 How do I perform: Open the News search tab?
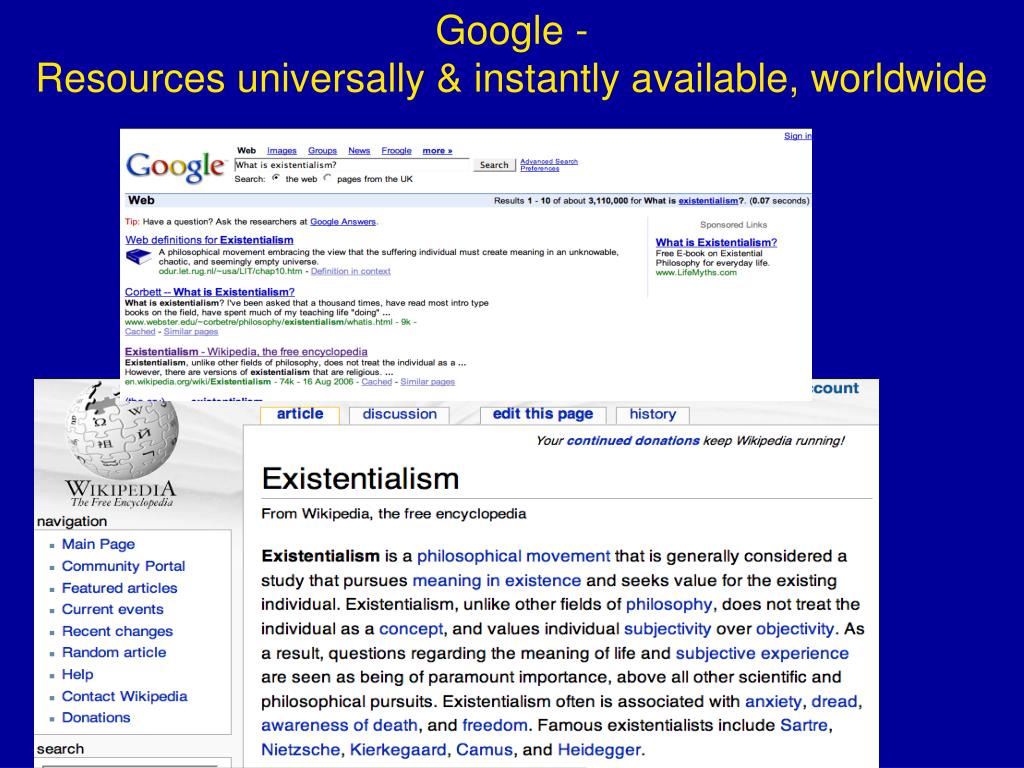359,151
